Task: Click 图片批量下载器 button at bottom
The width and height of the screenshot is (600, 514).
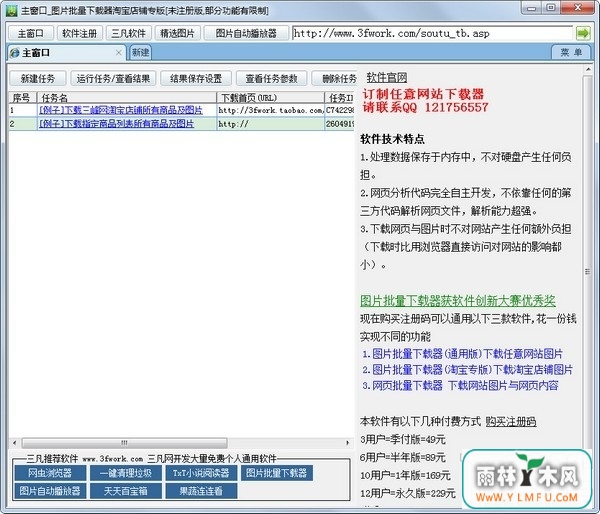Action: point(277,473)
